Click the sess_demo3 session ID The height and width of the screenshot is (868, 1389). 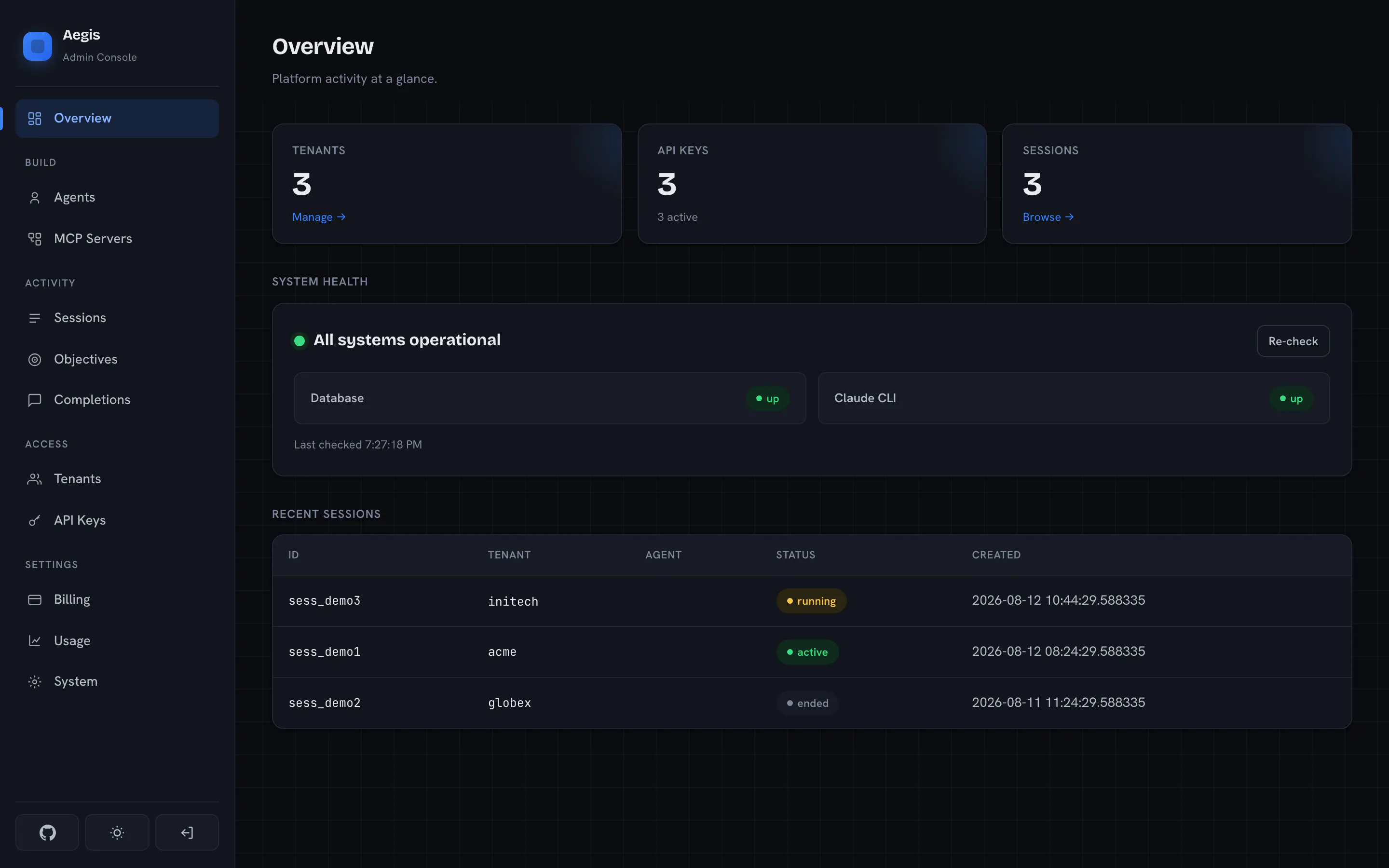tap(324, 600)
